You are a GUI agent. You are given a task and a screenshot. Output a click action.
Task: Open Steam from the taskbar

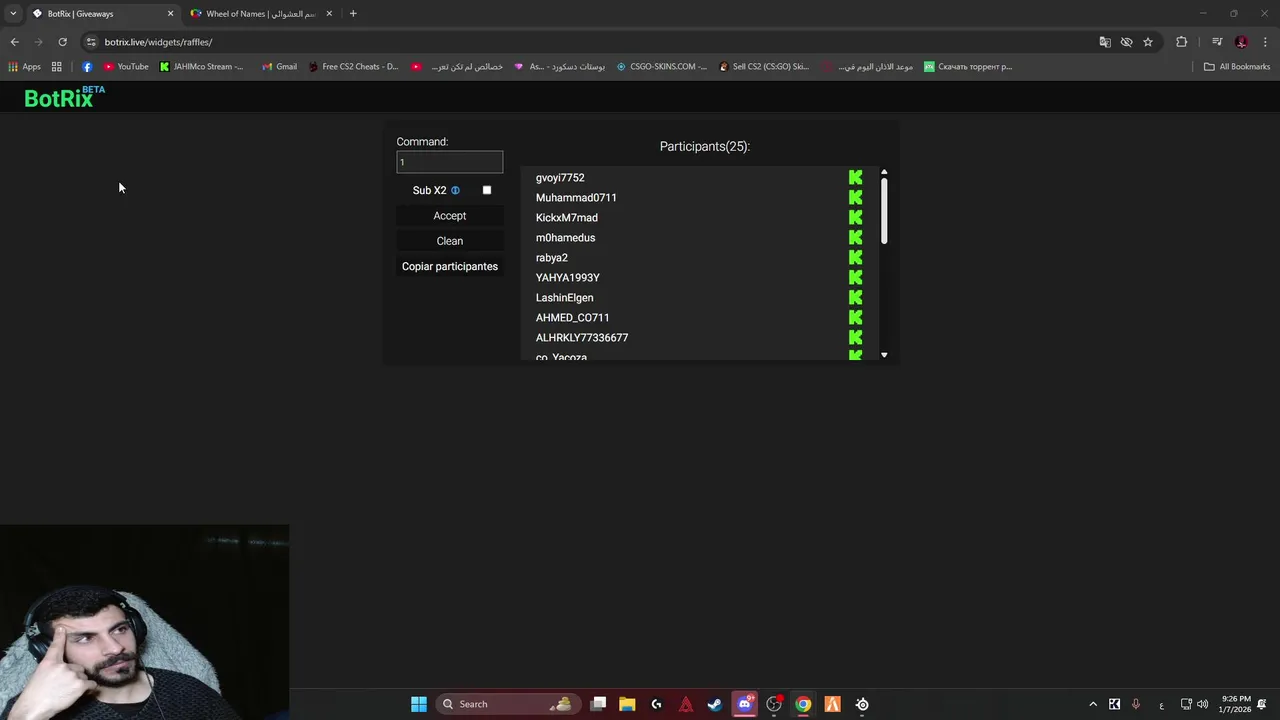pyautogui.click(x=715, y=704)
